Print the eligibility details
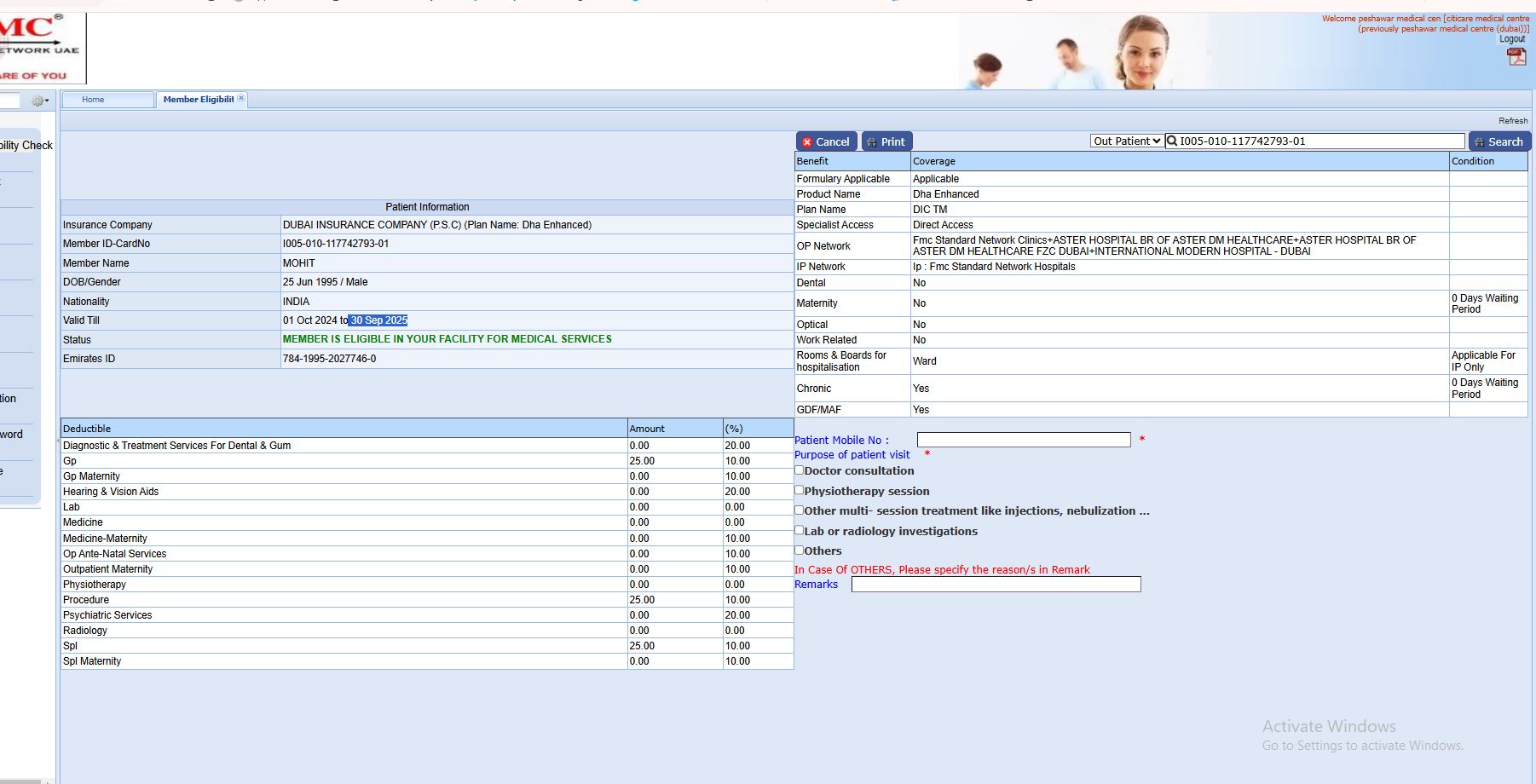1536x784 pixels. [x=886, y=141]
